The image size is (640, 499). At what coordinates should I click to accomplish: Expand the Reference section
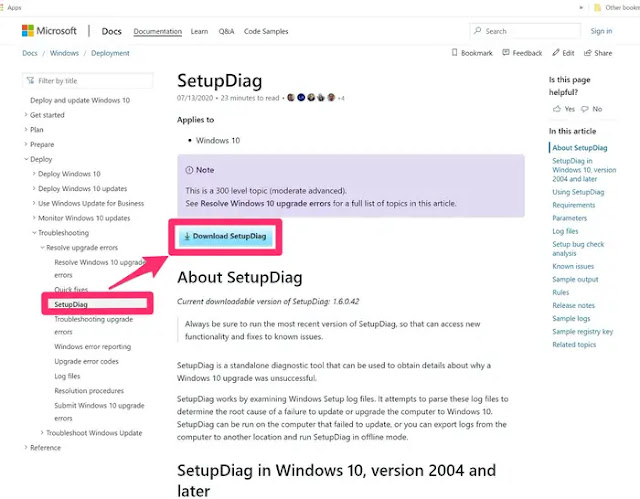(x=26, y=447)
